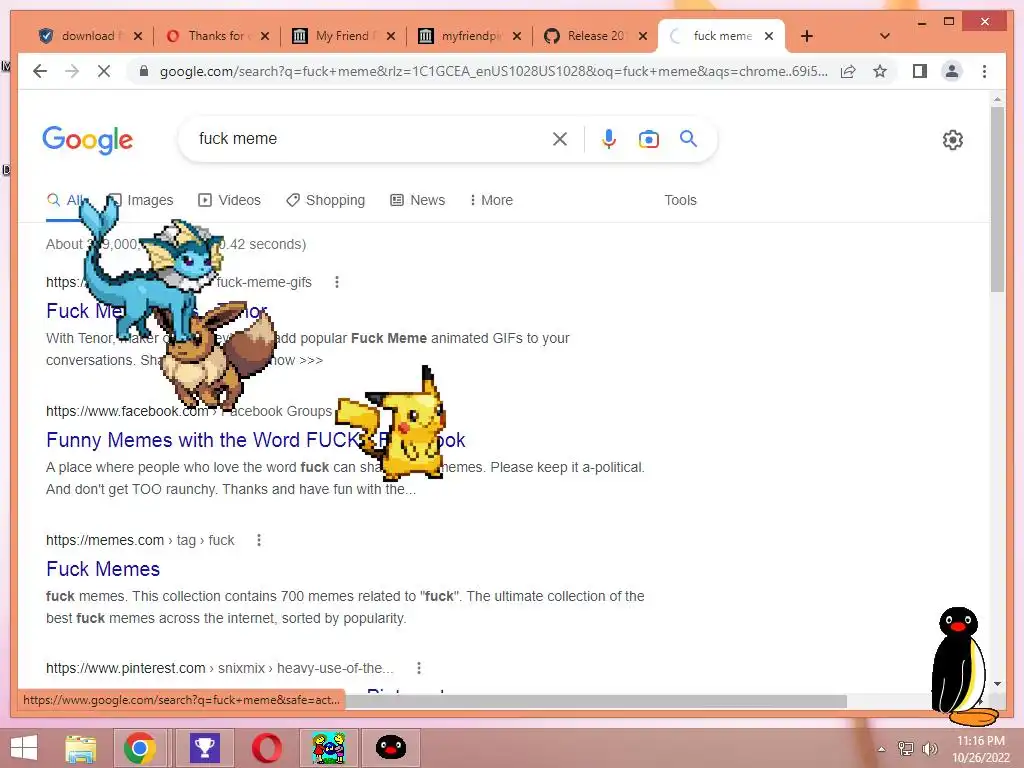Start voice search with microphone icon
The image size is (1024, 768).
click(609, 138)
